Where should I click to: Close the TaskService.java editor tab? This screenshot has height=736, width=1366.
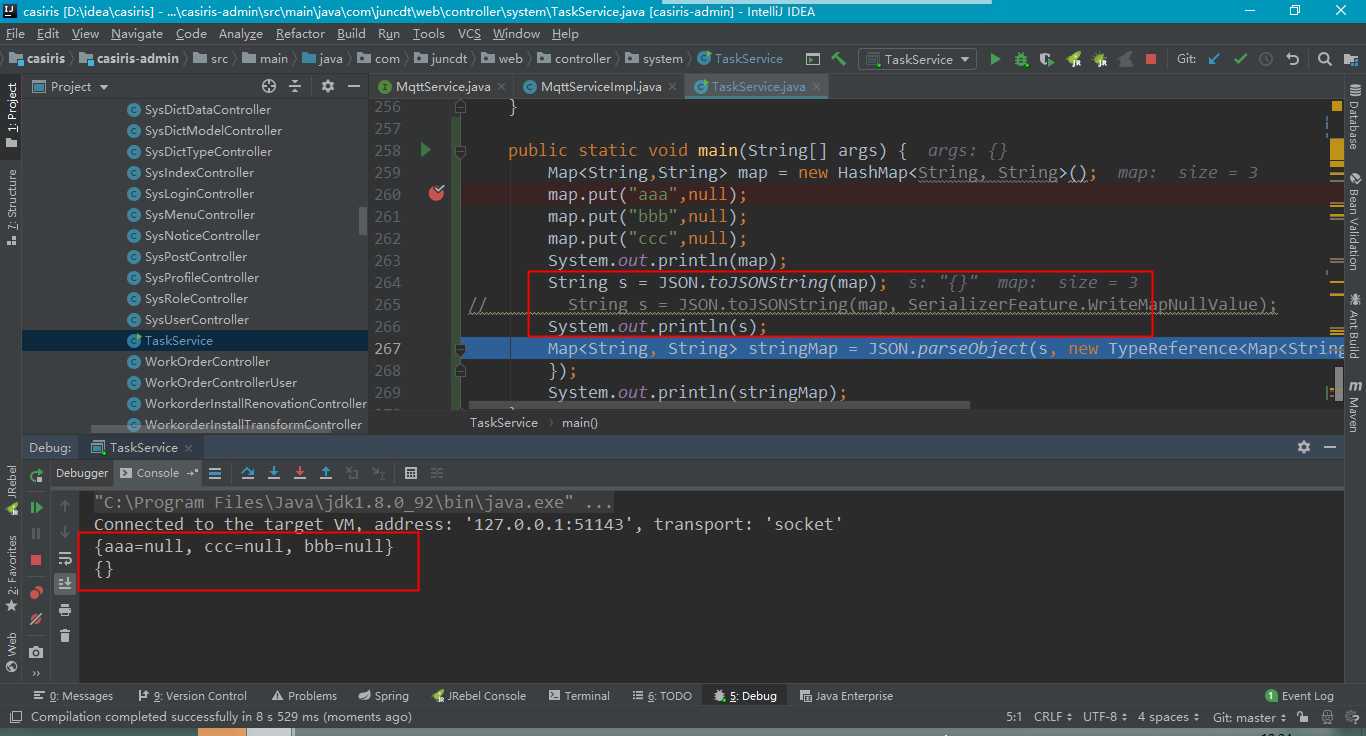816,87
